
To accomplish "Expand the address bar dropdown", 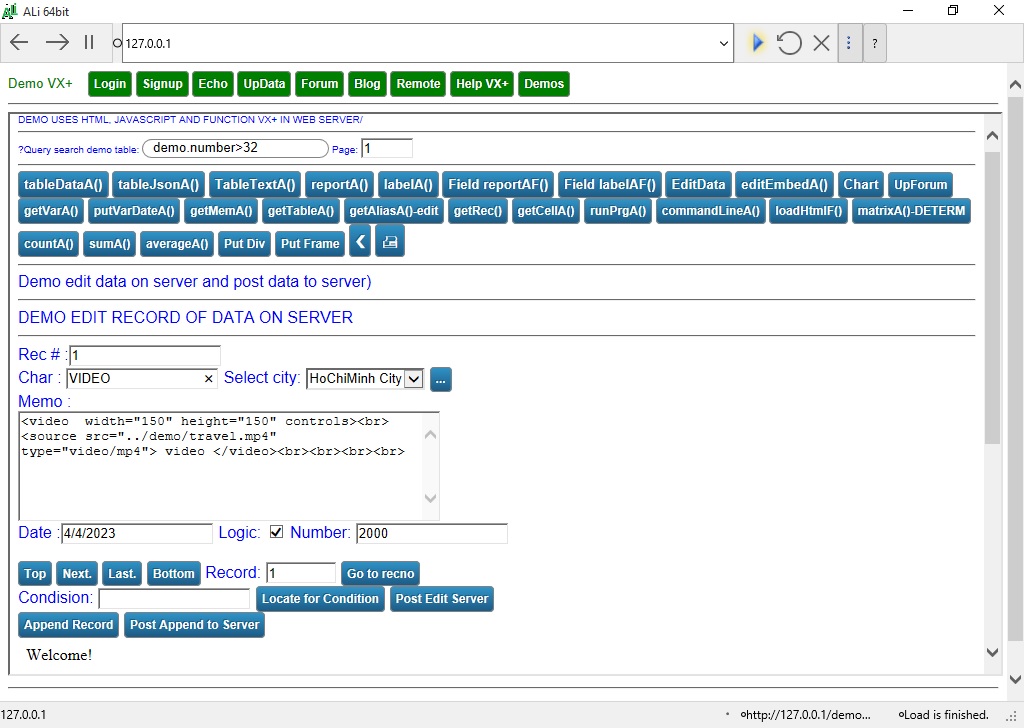I will (724, 43).
